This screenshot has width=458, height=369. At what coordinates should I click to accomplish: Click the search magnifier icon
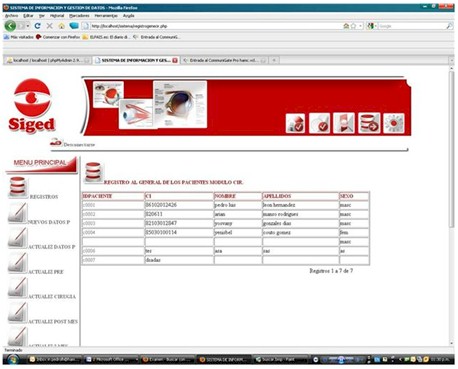[x=449, y=26]
